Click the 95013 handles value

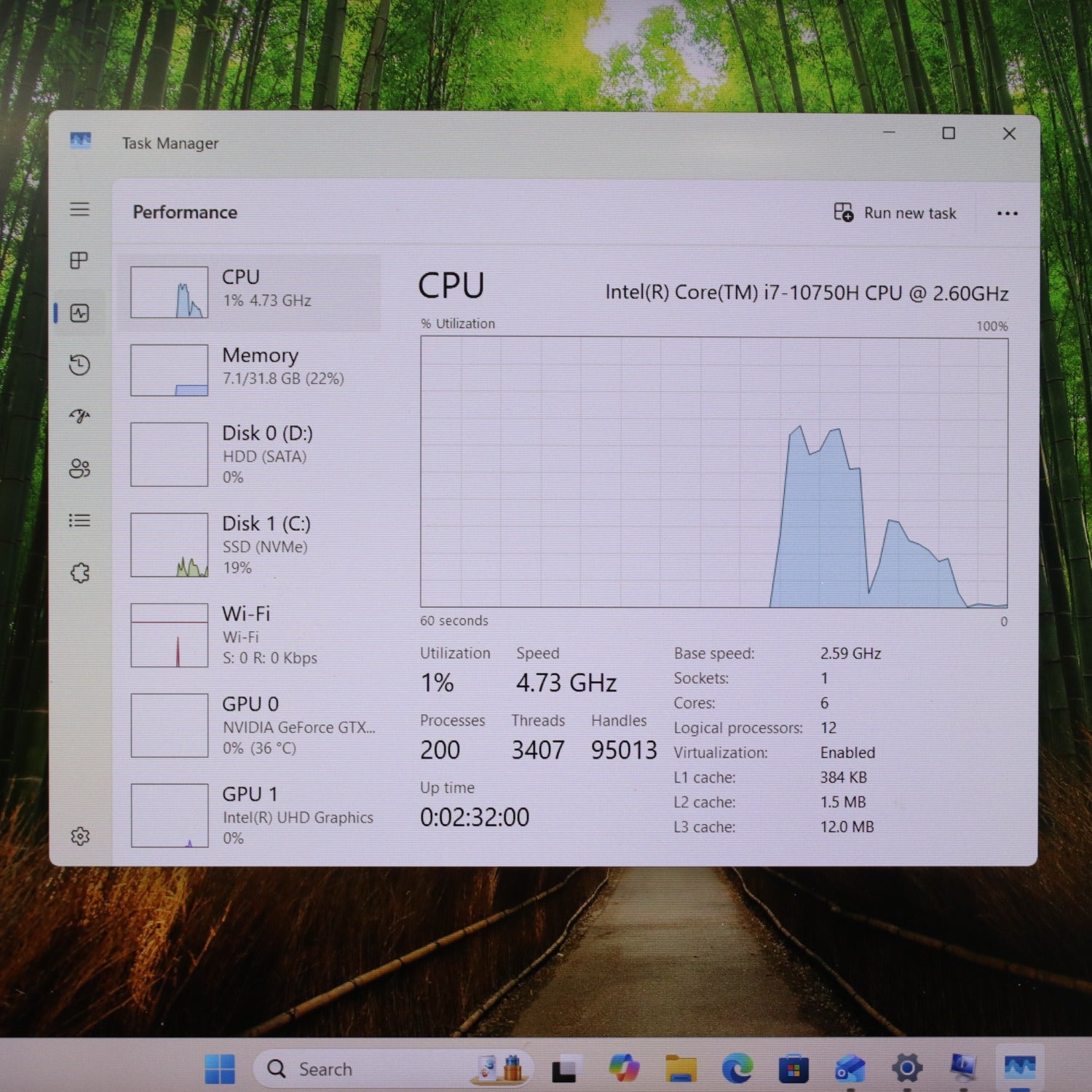tap(624, 750)
